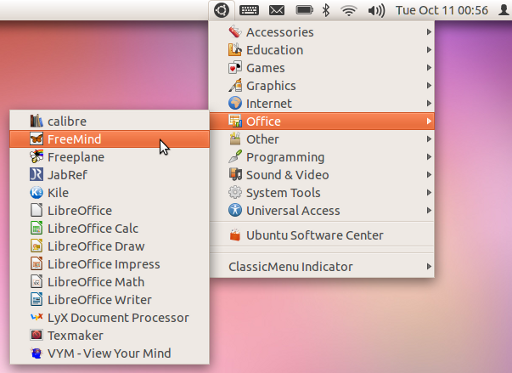Viewport: 512px width, 373px height.
Task: Click the LibreOffice Calc spreadsheet icon
Action: [36, 228]
